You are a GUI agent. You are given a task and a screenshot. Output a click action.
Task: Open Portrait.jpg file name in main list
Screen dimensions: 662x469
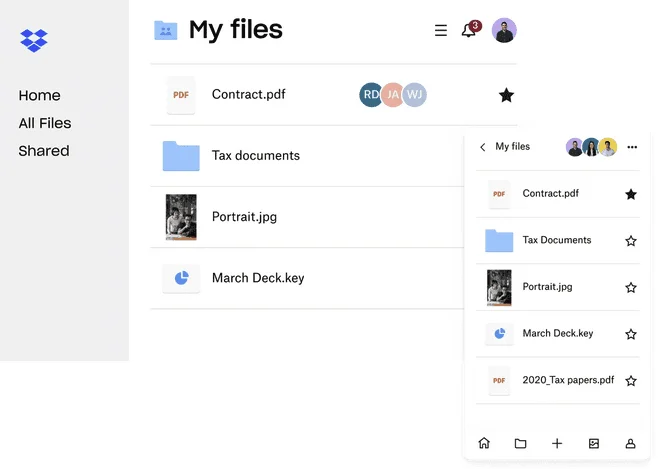tap(244, 217)
